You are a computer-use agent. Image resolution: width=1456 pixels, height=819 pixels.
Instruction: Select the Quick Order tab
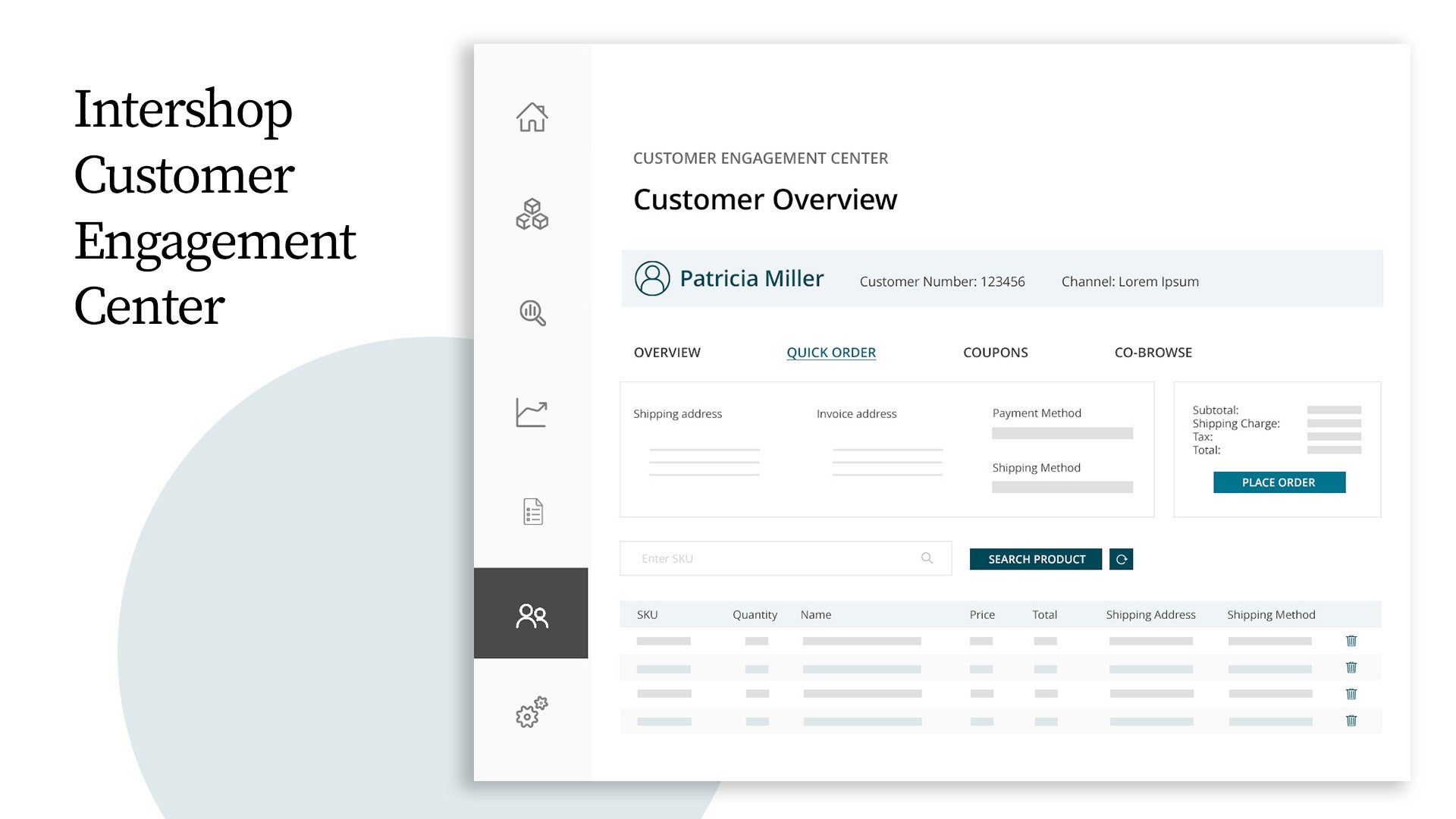click(830, 353)
